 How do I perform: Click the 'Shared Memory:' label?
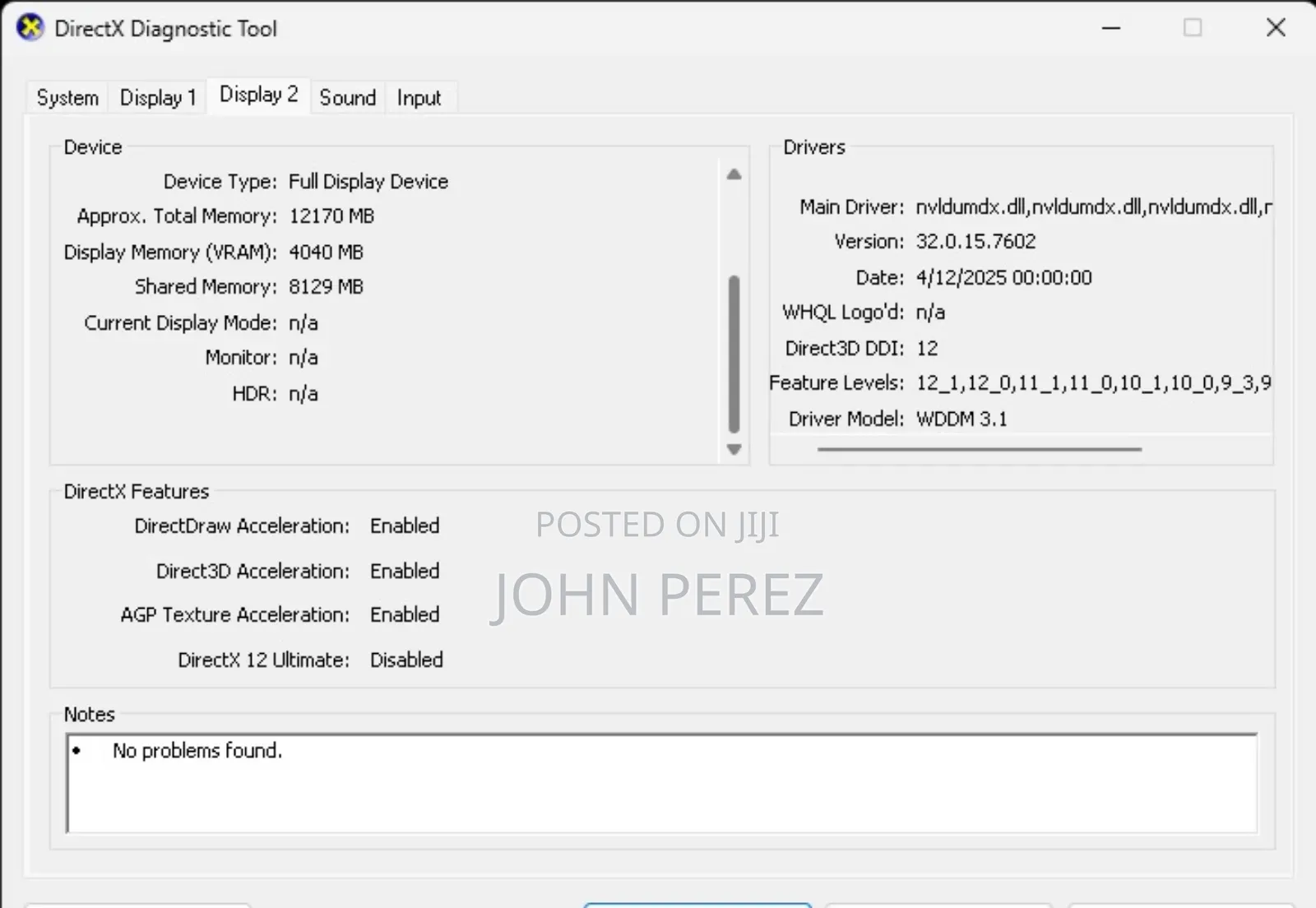[206, 287]
